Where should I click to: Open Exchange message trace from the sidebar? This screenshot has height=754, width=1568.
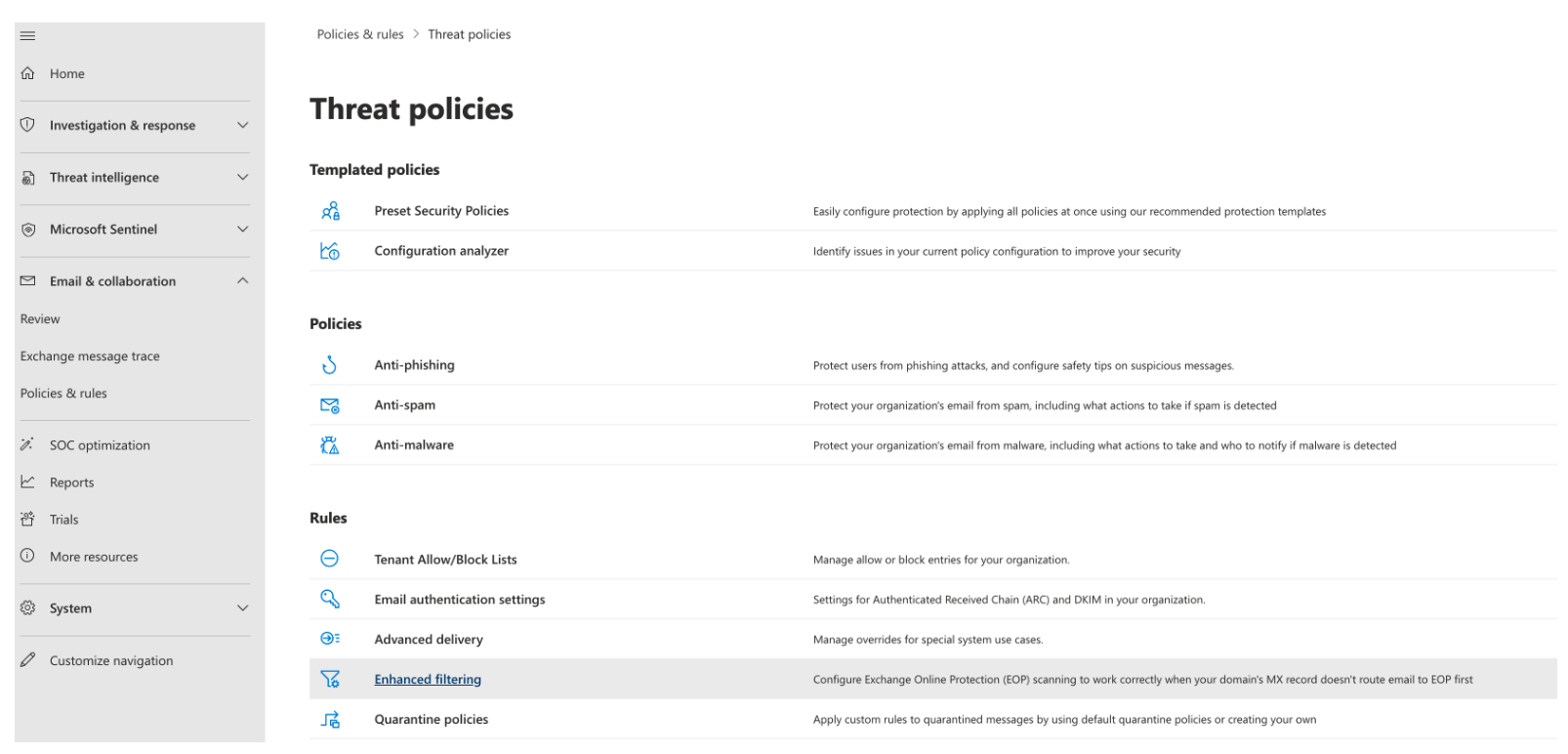click(90, 356)
